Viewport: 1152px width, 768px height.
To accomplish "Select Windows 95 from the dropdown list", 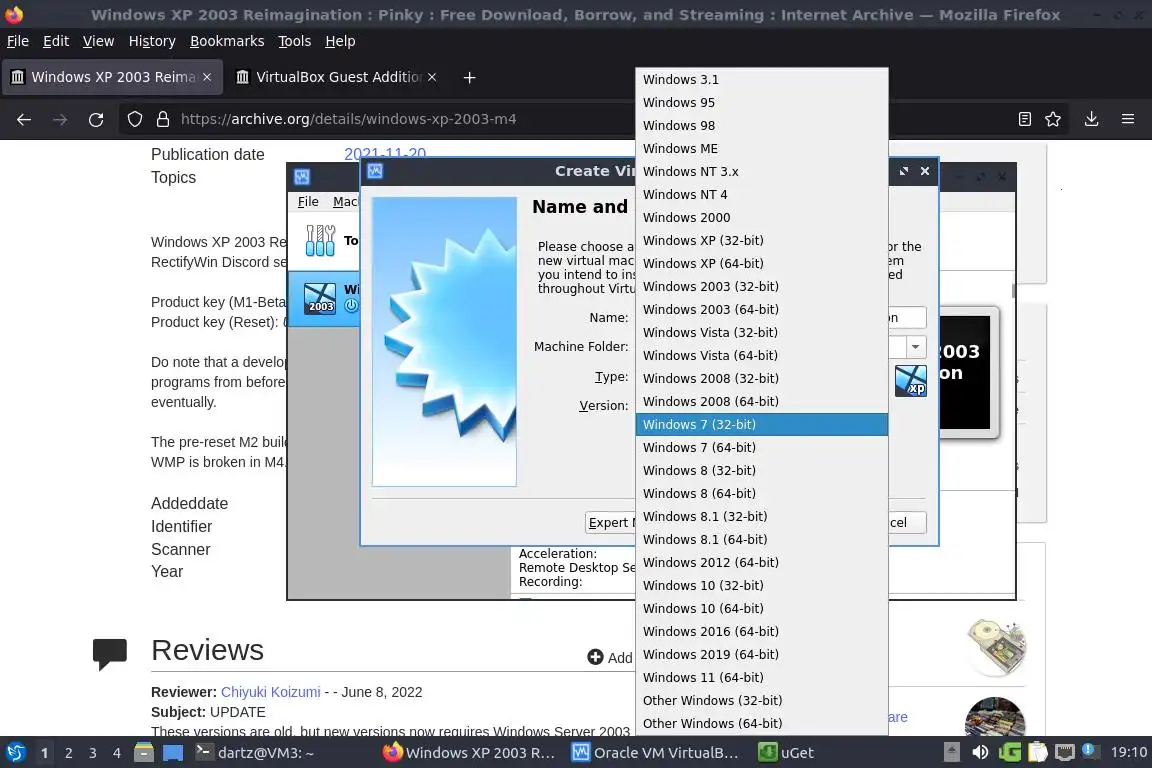I will [x=761, y=102].
